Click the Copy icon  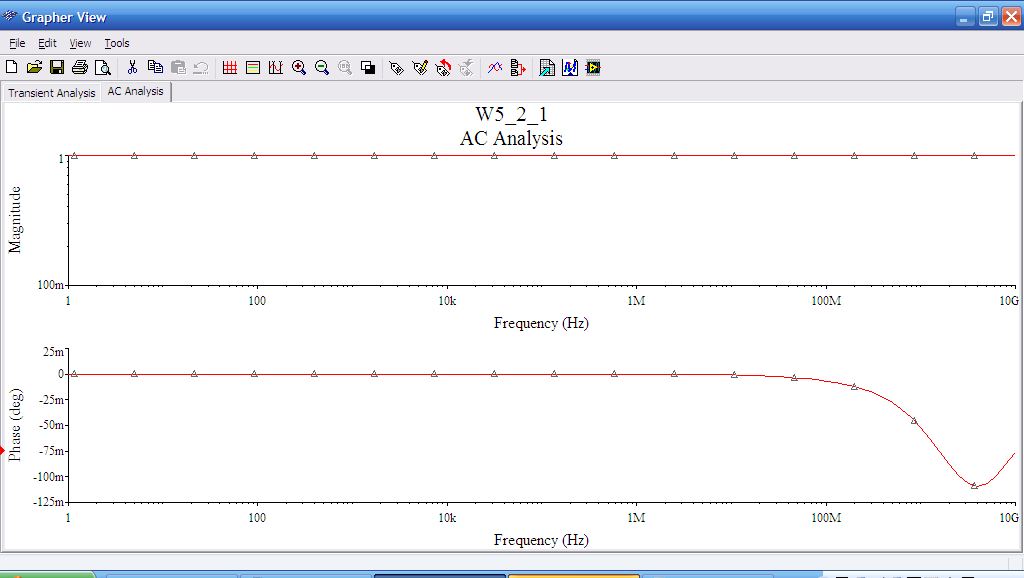point(155,67)
